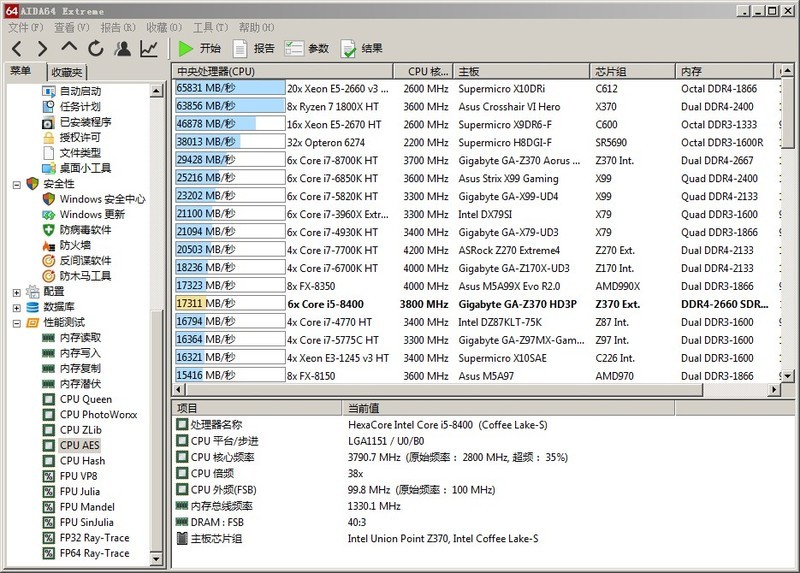Viewport: 800px width, 573px height.
Task: Select FP64 Ray-Trace in the tree
Action: [x=94, y=553]
